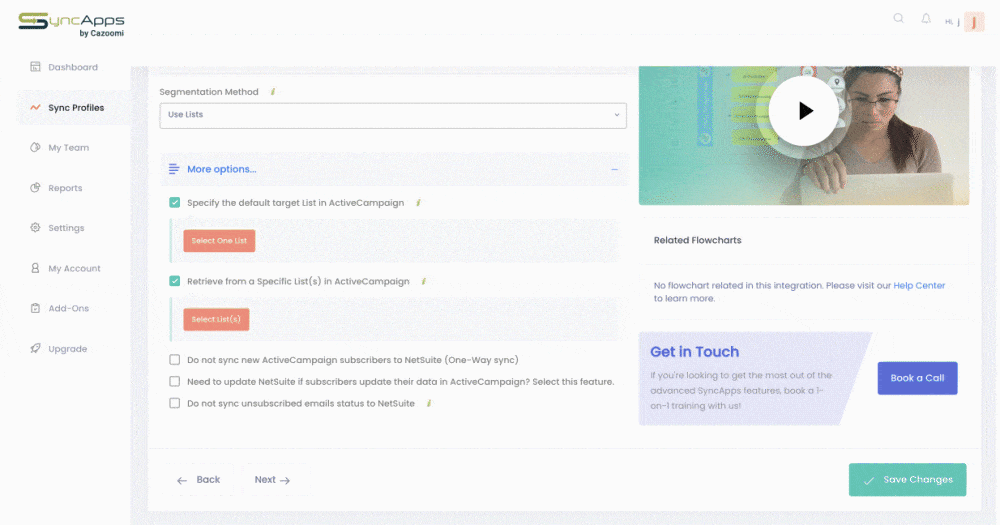Viewport: 1000px width, 525px height.
Task: Click the Add-Ons clipboard icon
Action: [x=35, y=308]
